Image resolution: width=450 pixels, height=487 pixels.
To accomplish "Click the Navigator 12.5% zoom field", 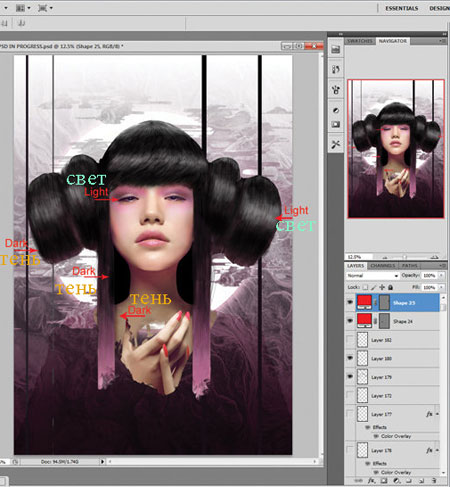I will click(x=359, y=257).
